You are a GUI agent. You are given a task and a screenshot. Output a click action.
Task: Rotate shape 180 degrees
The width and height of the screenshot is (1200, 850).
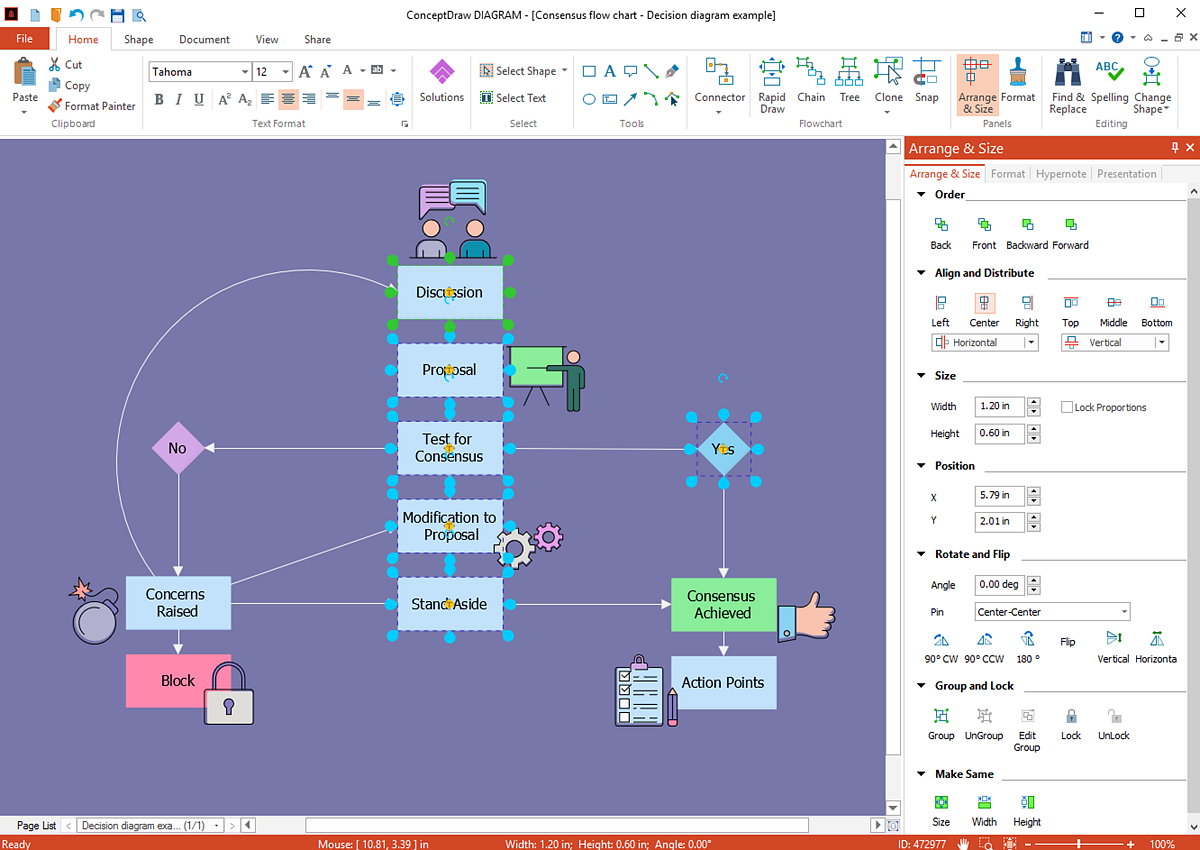(1027, 648)
